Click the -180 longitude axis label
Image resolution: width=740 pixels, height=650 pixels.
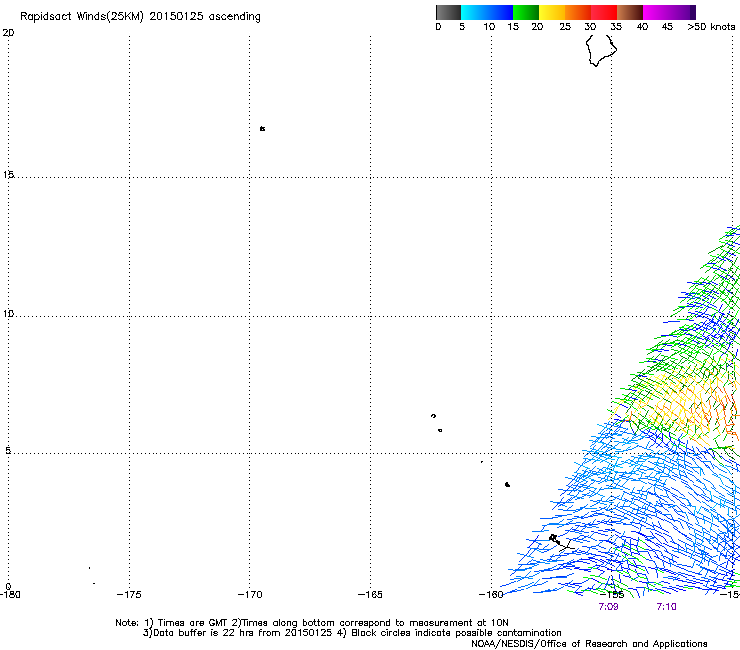[x=10, y=595]
